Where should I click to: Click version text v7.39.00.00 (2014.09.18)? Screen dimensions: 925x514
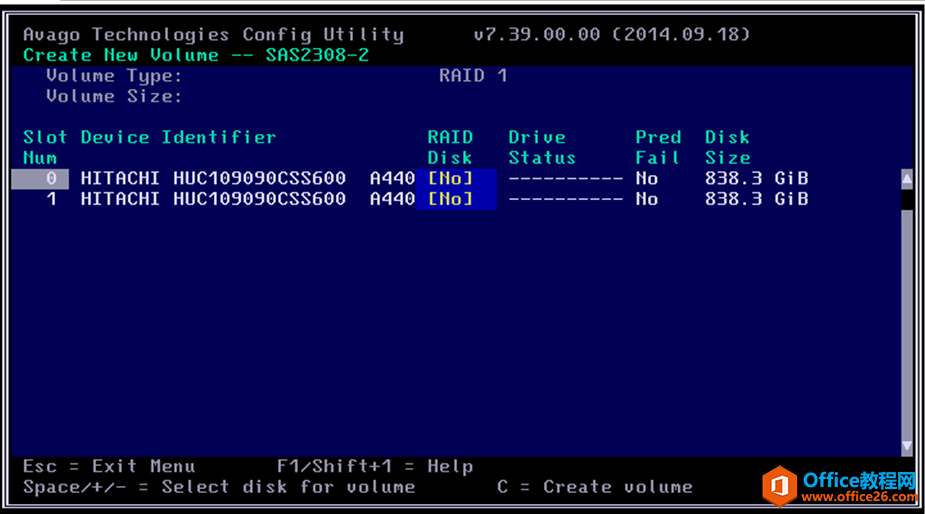pyautogui.click(x=612, y=34)
